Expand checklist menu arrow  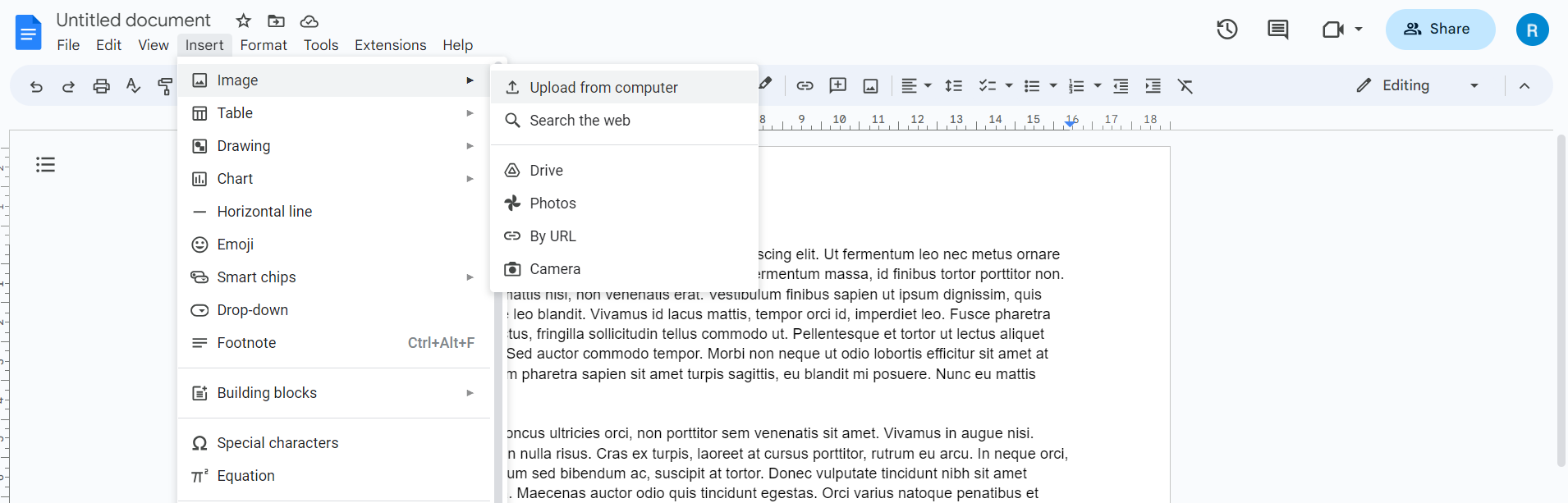pos(1009,86)
